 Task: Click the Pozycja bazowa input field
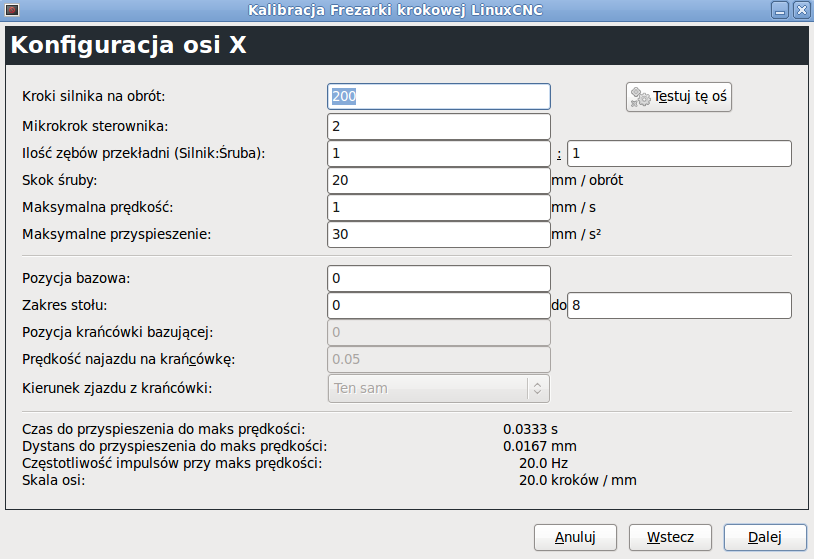[x=439, y=278]
